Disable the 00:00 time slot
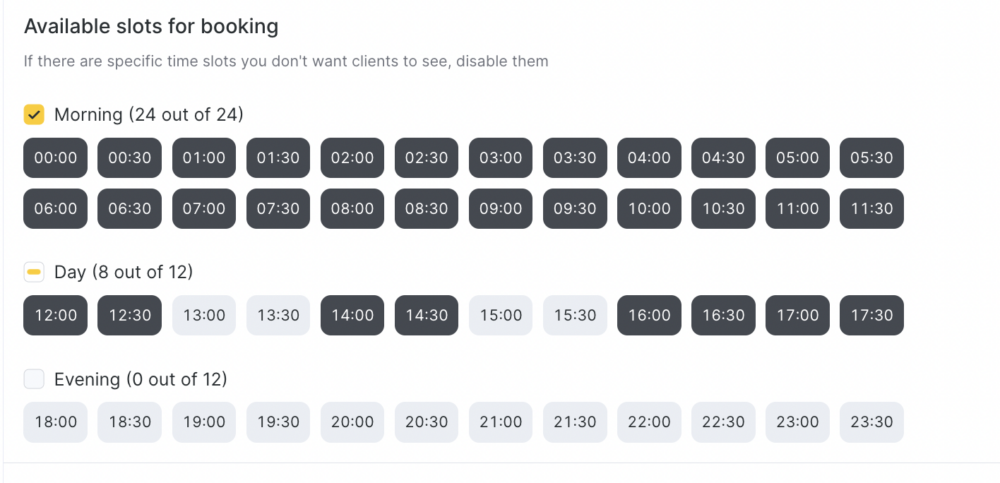1000x483 pixels. click(x=56, y=158)
